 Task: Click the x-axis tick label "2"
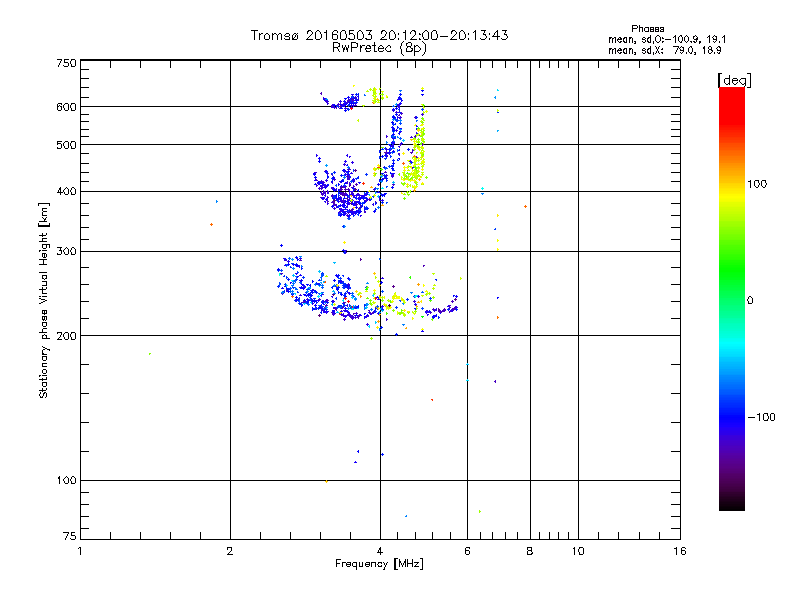click(x=230, y=551)
